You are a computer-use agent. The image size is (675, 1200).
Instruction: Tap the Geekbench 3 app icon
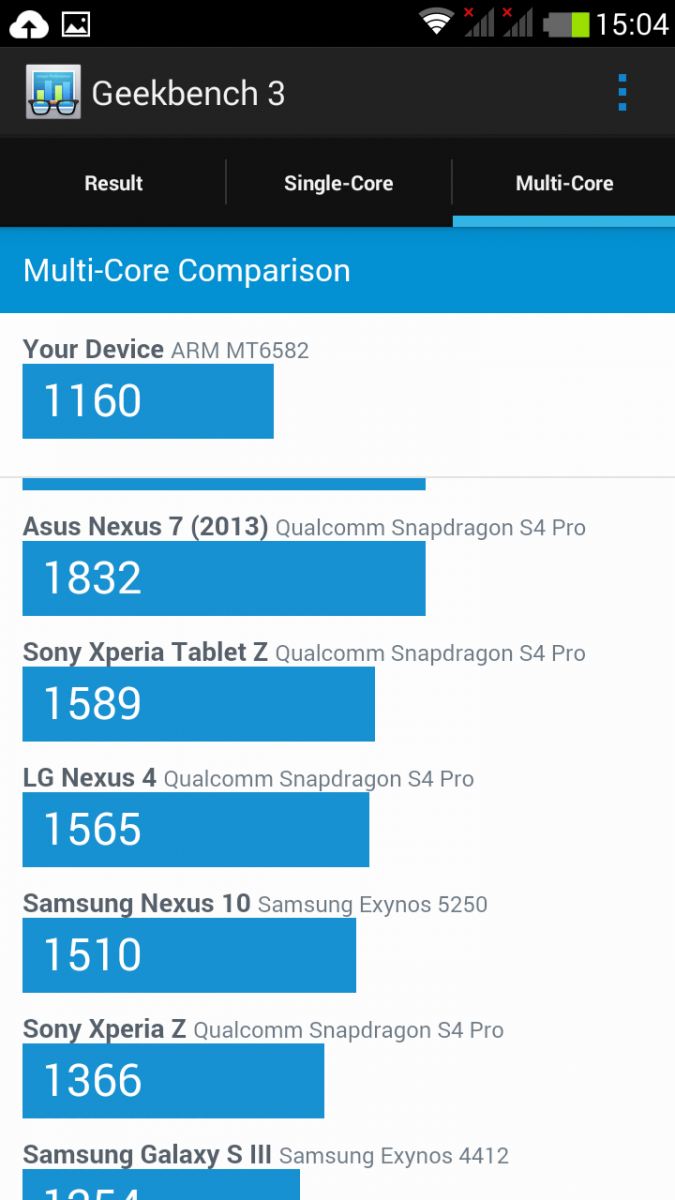pyautogui.click(x=53, y=93)
